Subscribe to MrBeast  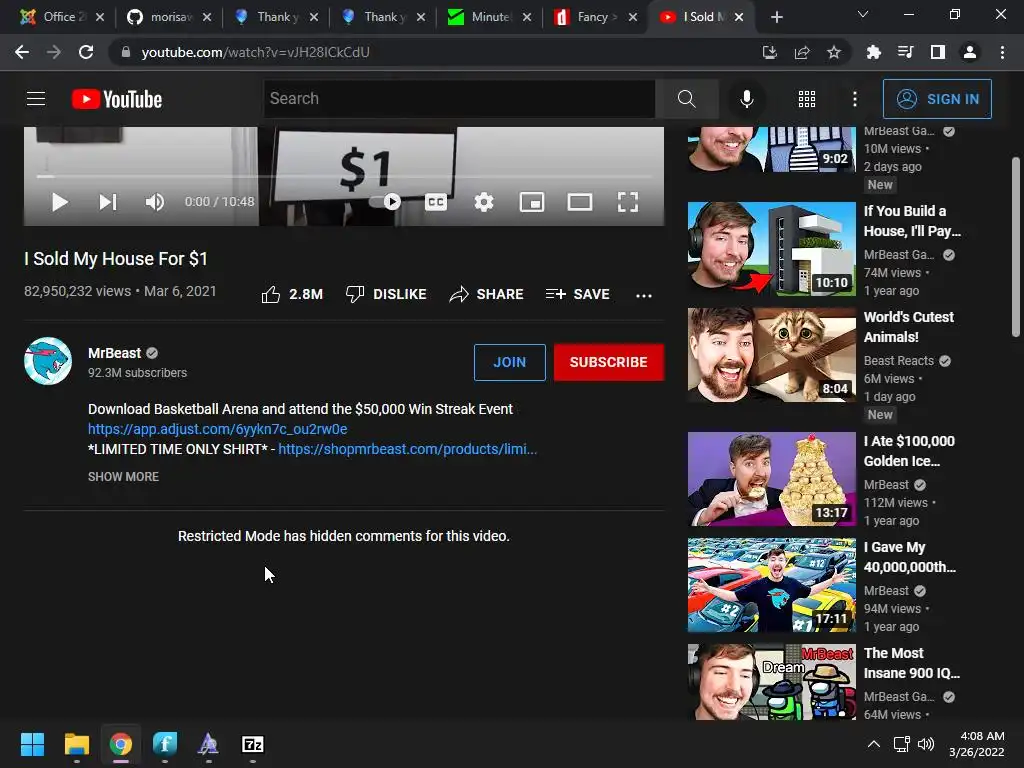point(609,362)
